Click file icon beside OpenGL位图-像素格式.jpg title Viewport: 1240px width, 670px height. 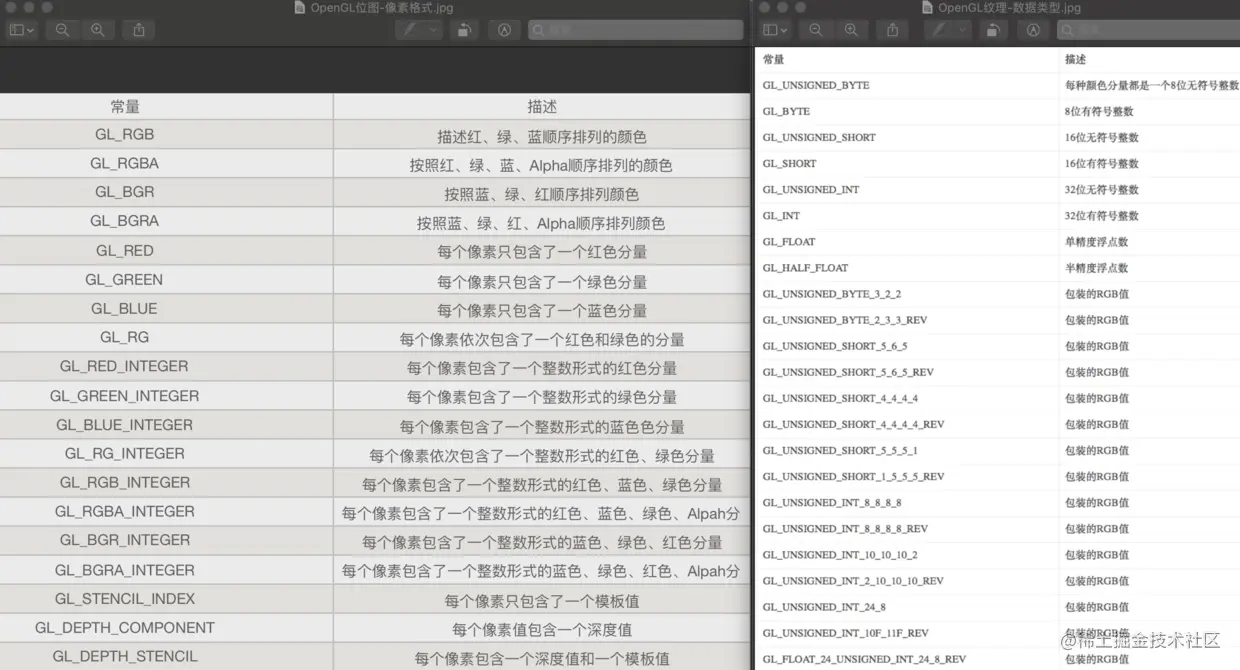click(x=299, y=7)
